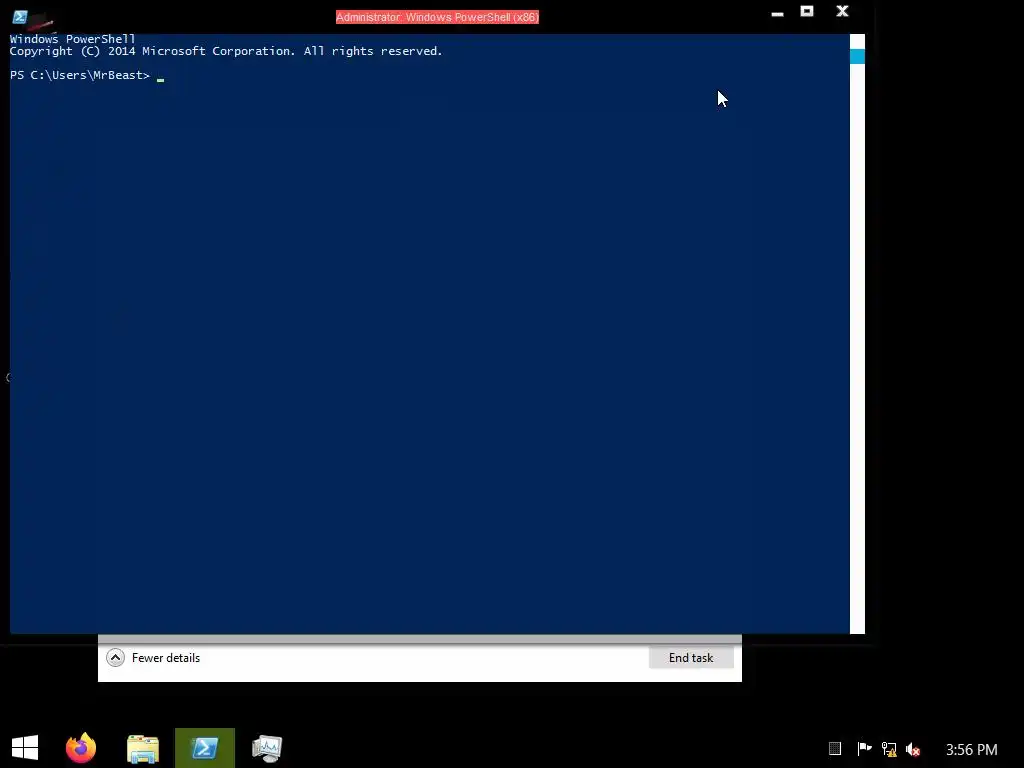This screenshot has height=768, width=1024.
Task: Click the Windows Start button
Action: 25,748
